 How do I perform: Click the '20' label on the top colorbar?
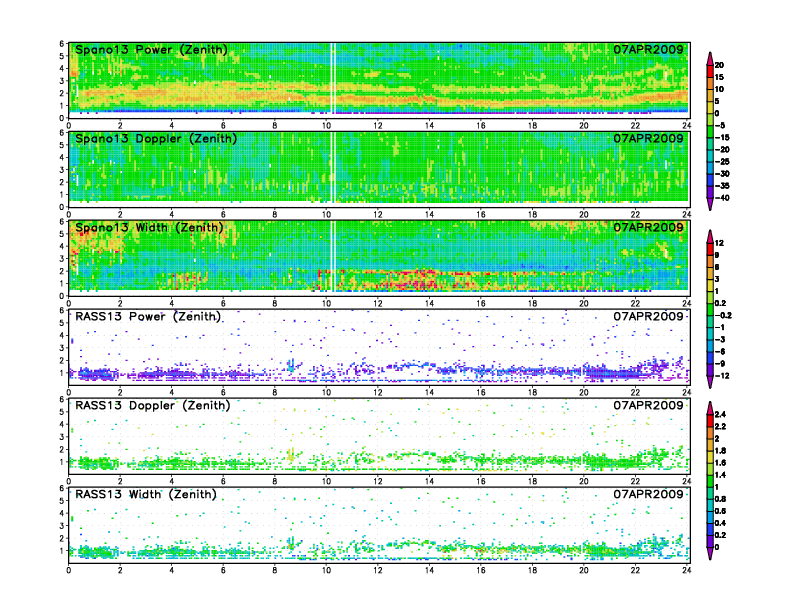click(719, 65)
